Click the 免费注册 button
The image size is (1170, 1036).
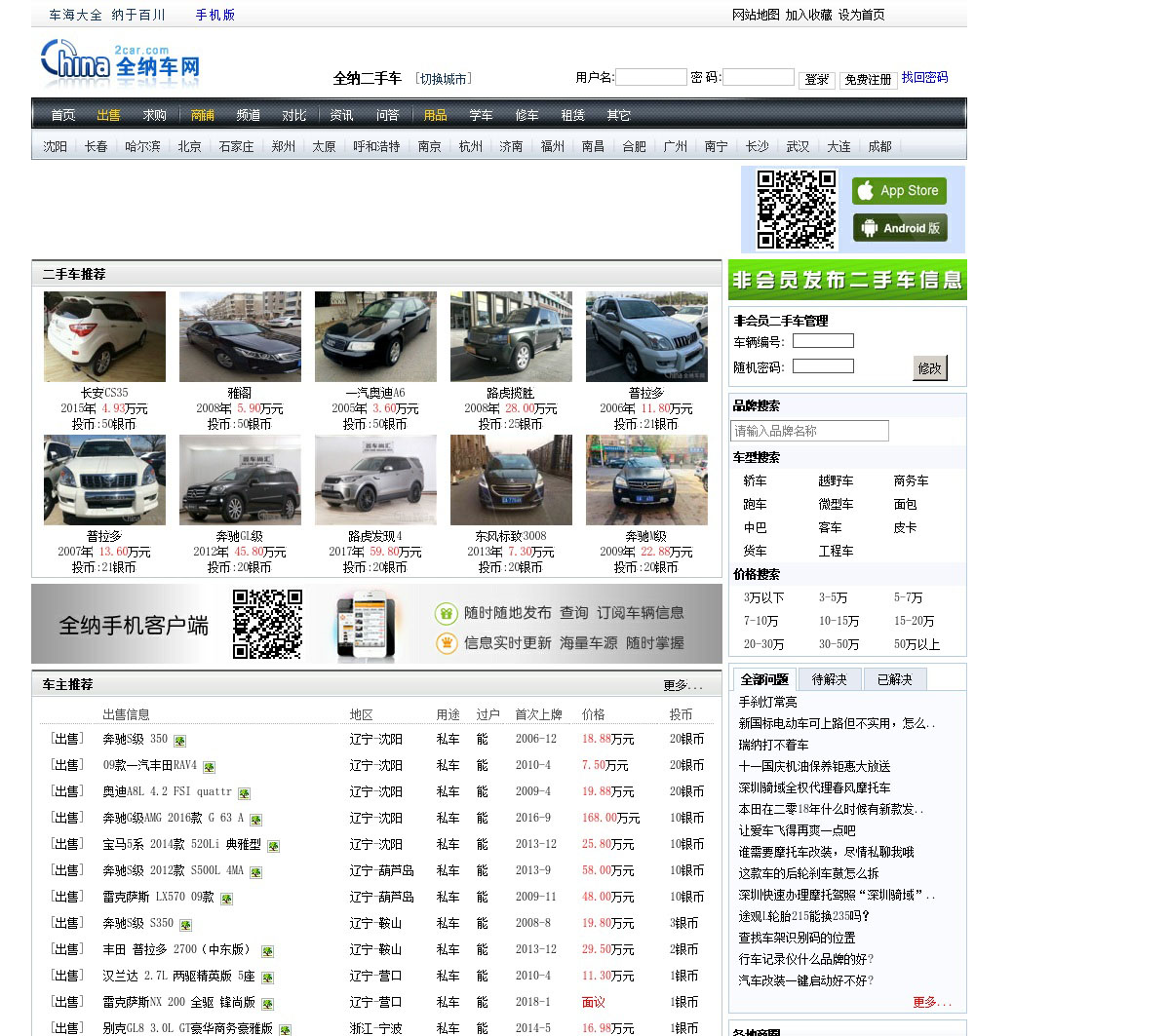tap(868, 80)
